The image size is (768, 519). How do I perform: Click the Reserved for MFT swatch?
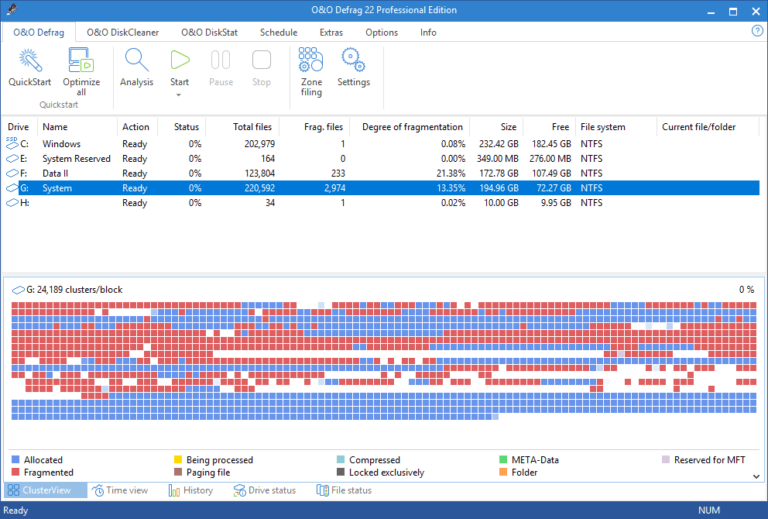(x=666, y=459)
